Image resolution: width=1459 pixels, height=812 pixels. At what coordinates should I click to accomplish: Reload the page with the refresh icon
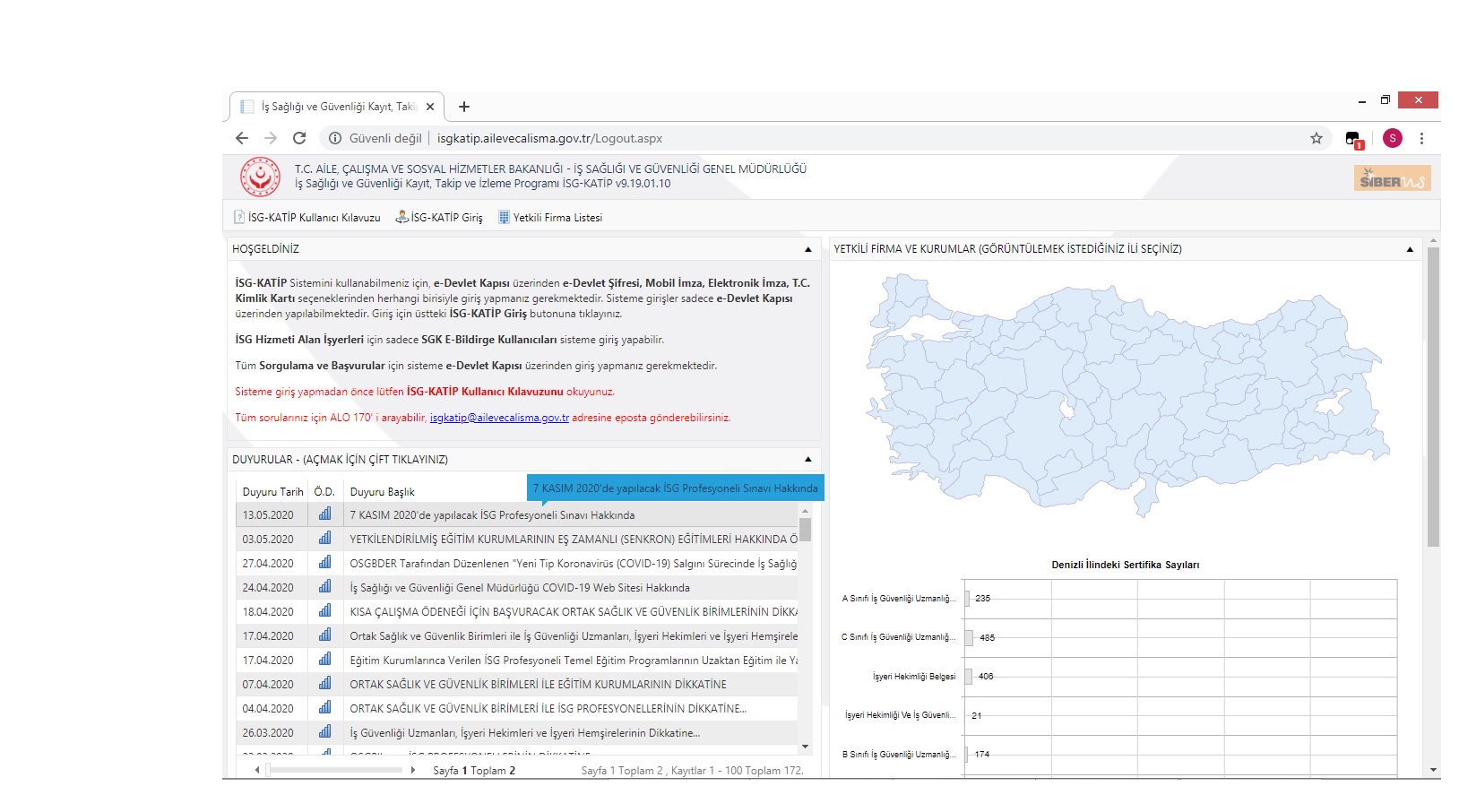pyautogui.click(x=299, y=138)
